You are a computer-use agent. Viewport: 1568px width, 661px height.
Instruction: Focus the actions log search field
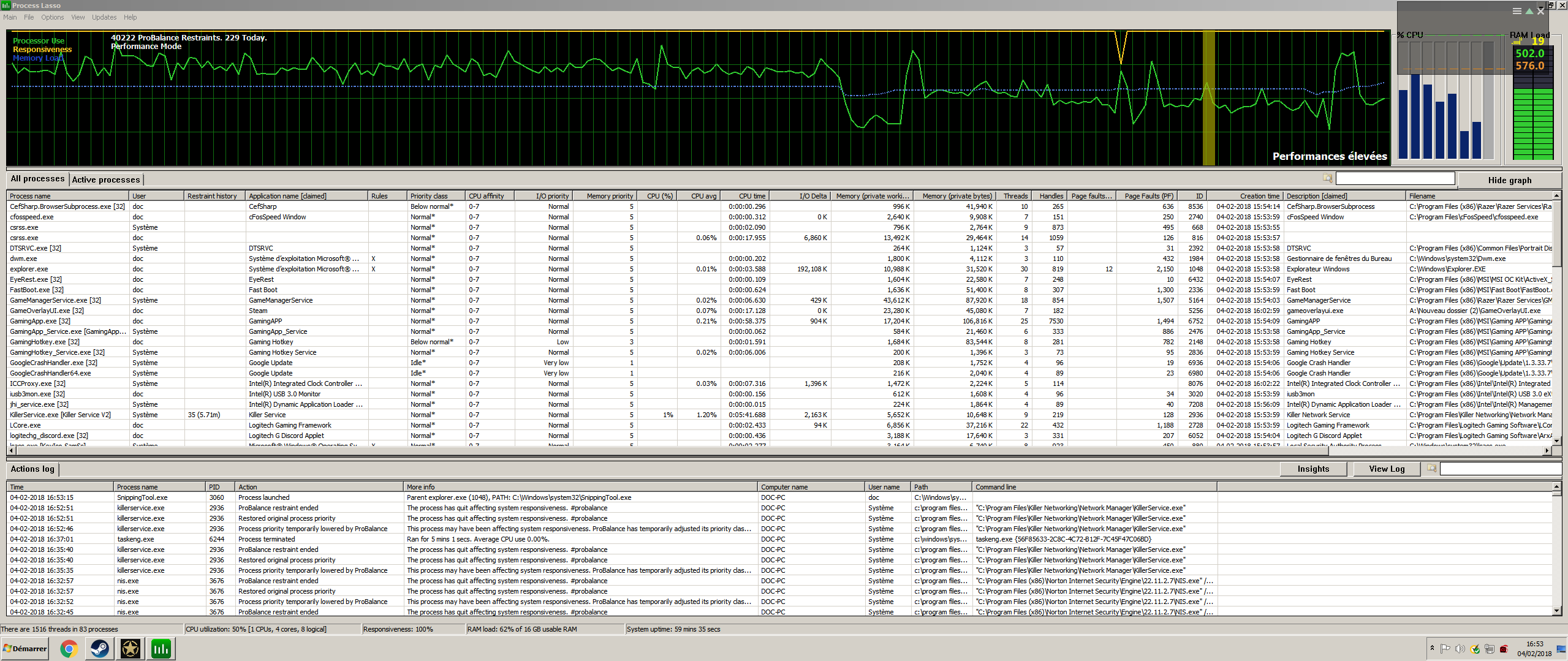coord(1501,469)
